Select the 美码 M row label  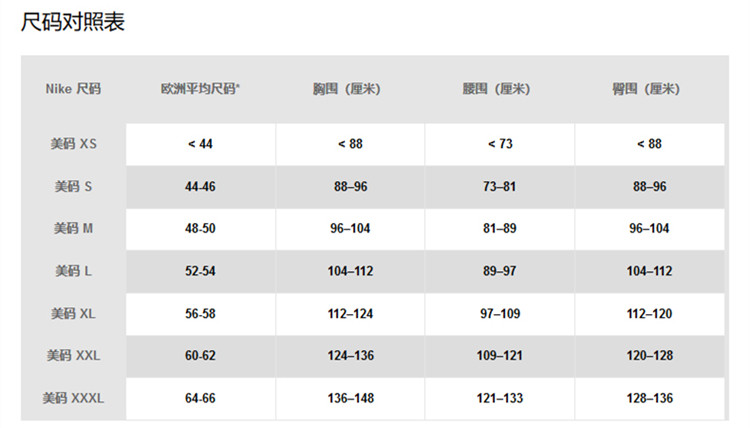[x=74, y=229]
